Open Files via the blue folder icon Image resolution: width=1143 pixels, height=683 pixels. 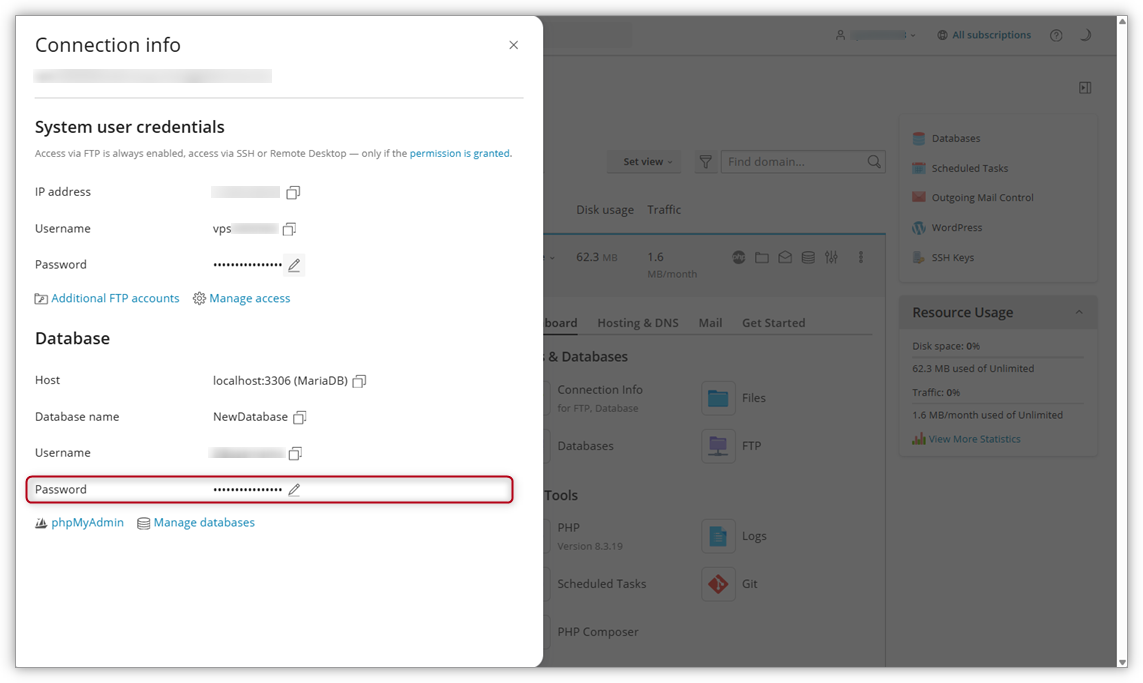[718, 398]
